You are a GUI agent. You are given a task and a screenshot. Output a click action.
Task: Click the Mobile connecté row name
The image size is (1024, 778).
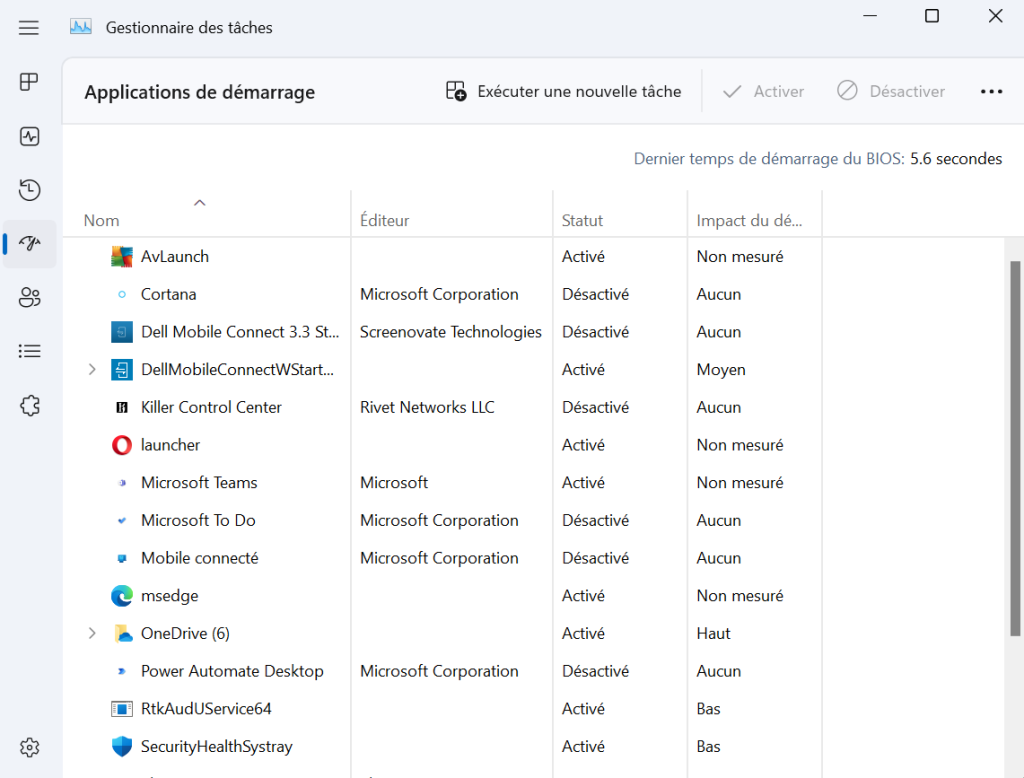click(200, 559)
